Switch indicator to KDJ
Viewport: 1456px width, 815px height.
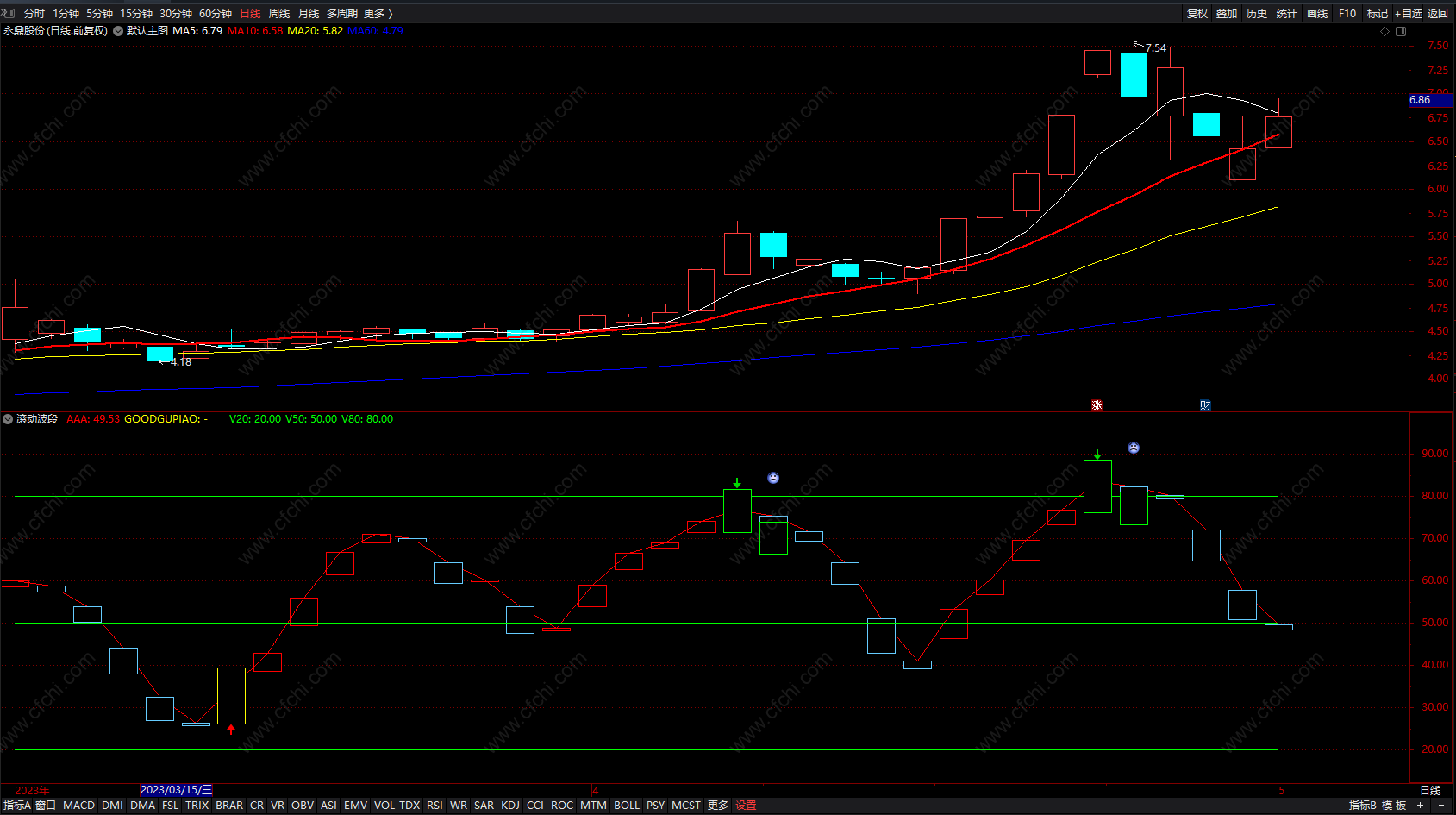510,806
